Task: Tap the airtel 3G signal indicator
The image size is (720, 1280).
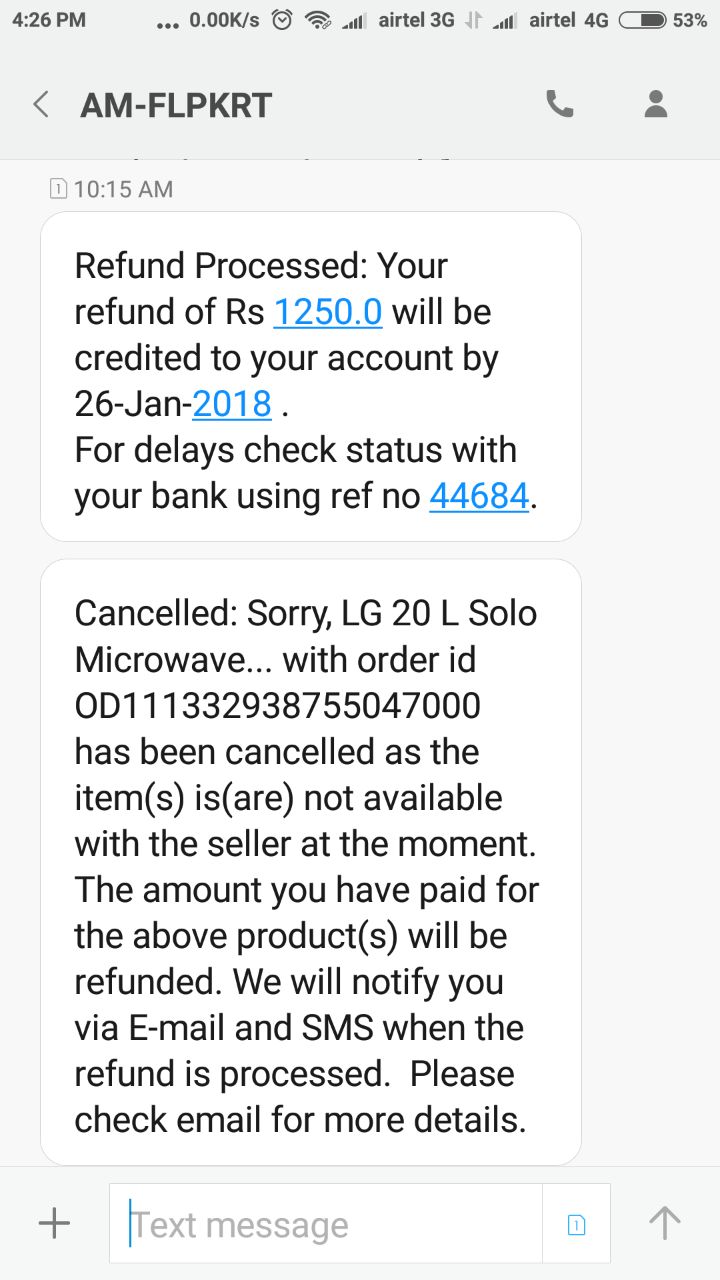Action: point(398,20)
